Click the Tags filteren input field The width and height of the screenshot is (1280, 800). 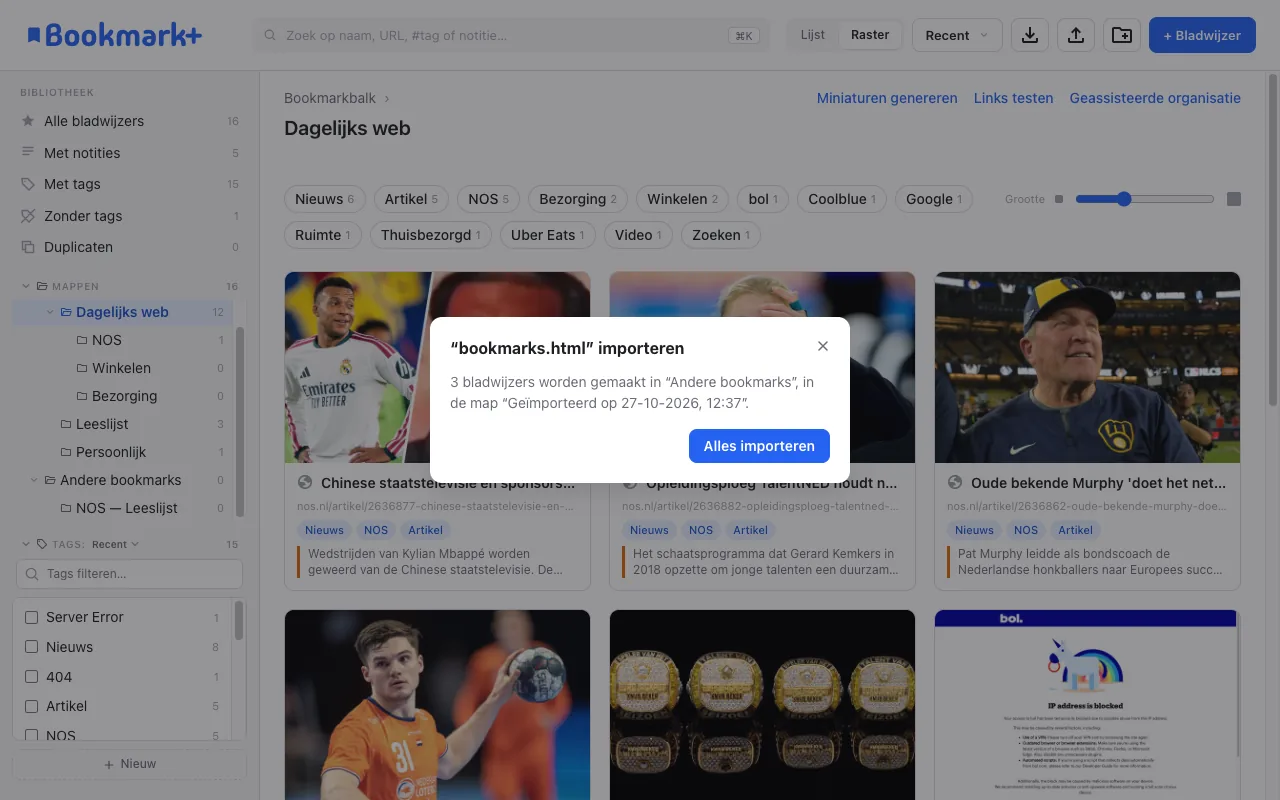point(129,574)
